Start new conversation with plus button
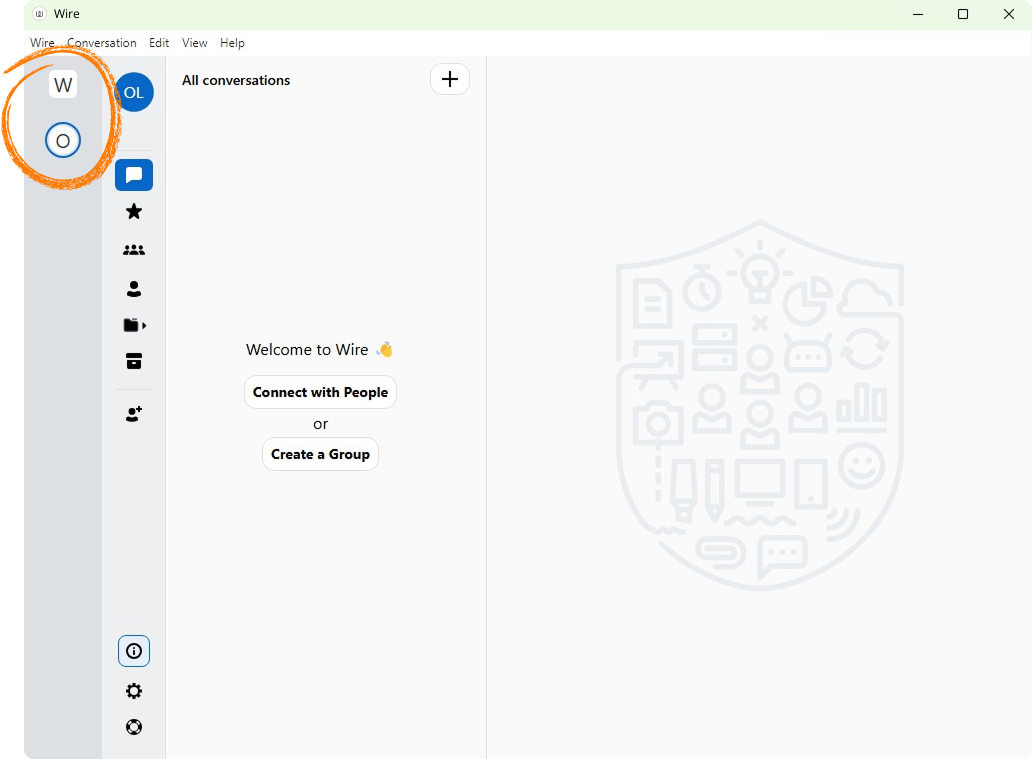The height and width of the screenshot is (759, 1032). coord(450,79)
